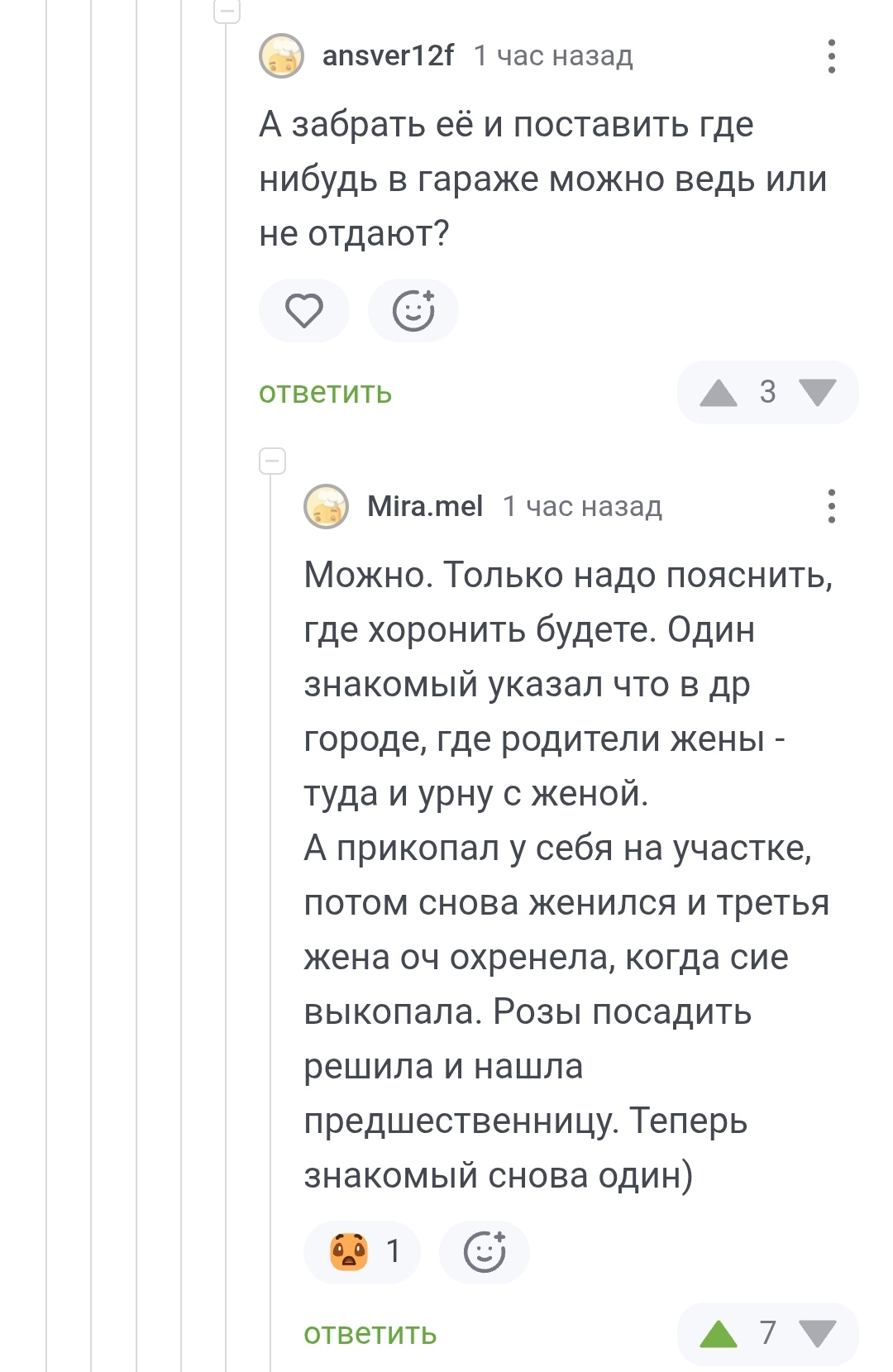This screenshot has width=893, height=1372.
Task: Reply to Mira.mel comment
Action: coord(370,1334)
